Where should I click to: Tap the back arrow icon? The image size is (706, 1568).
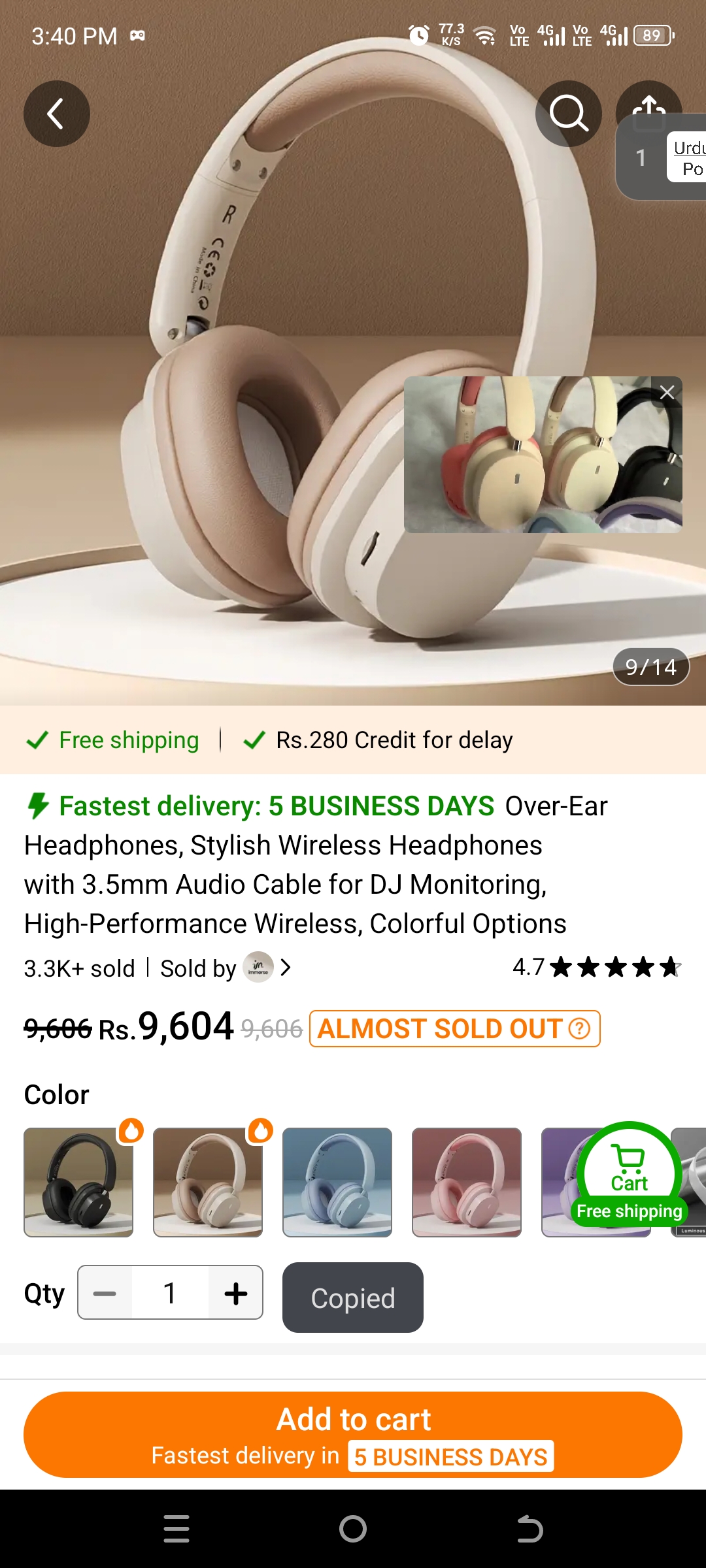57,114
